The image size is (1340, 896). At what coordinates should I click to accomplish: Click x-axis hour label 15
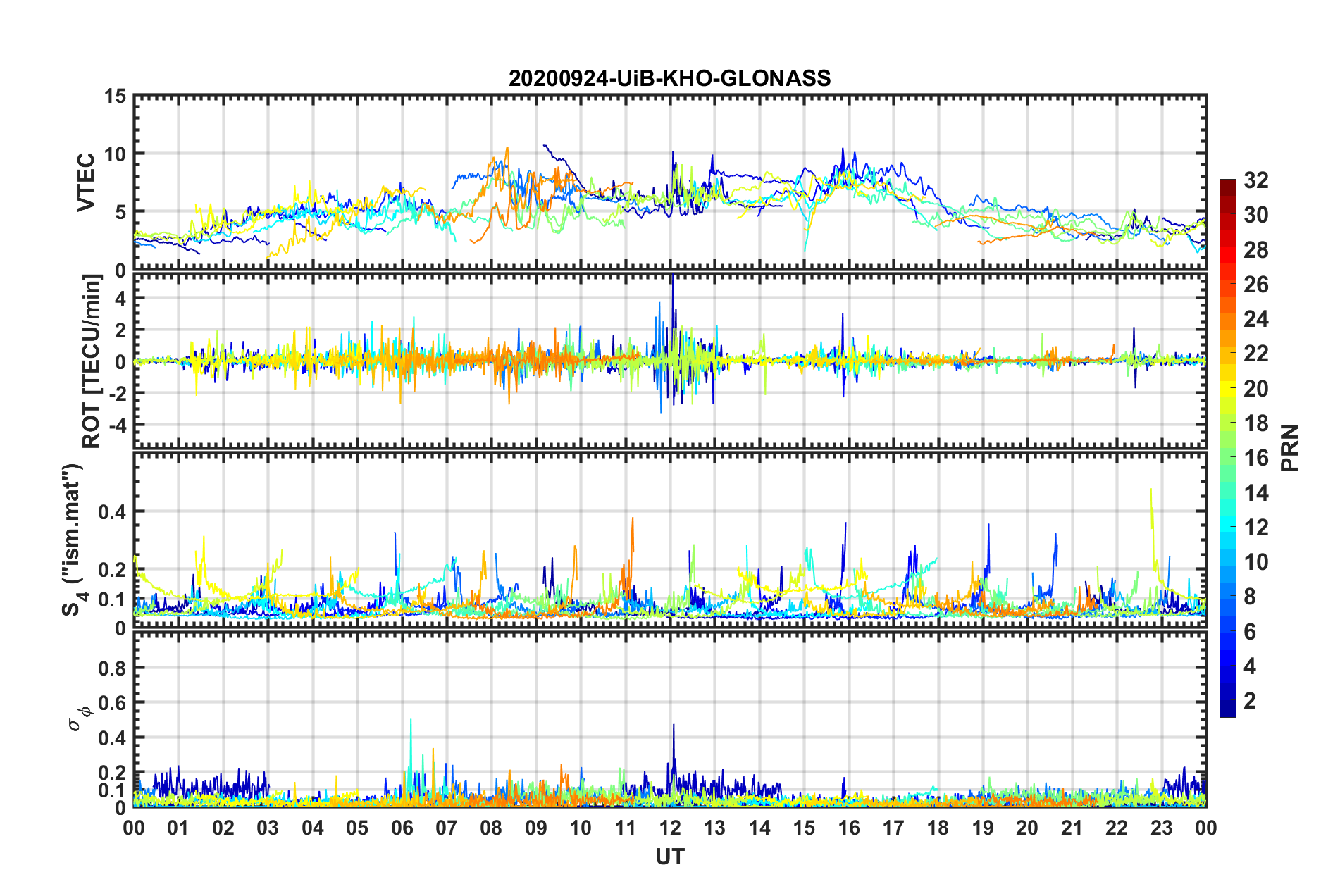click(x=804, y=828)
